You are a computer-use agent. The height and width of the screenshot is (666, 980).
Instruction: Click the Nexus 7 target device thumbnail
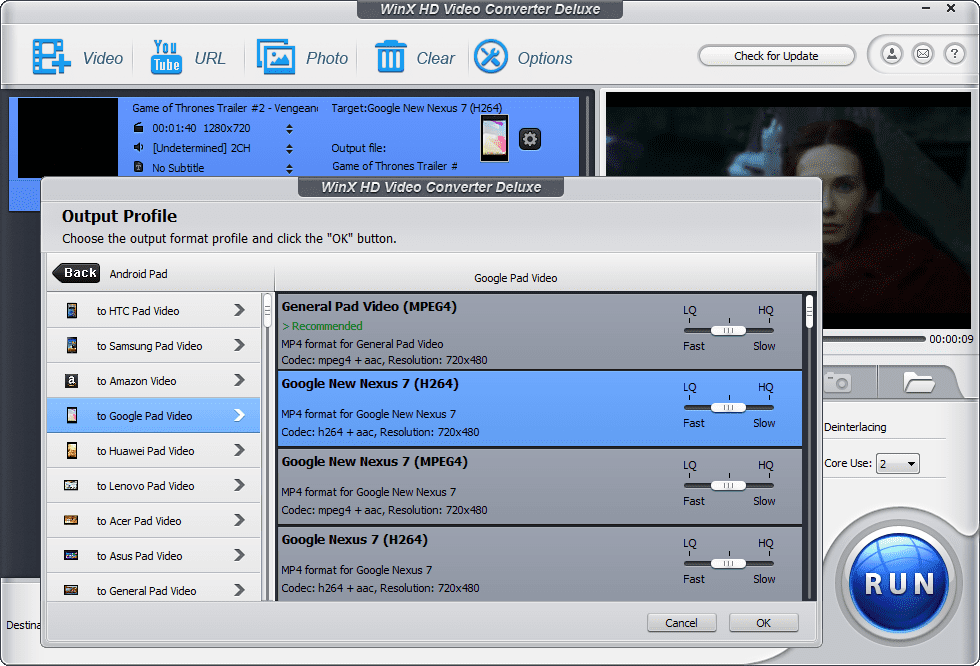[x=494, y=138]
